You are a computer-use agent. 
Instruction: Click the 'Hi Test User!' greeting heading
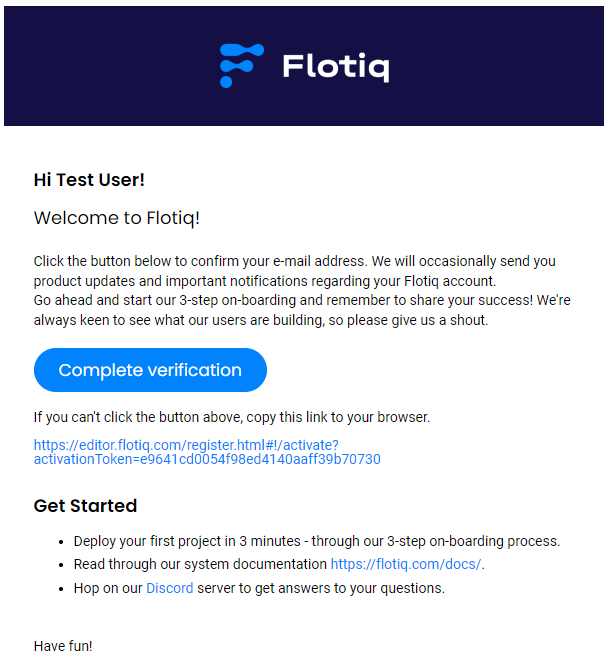[89, 180]
